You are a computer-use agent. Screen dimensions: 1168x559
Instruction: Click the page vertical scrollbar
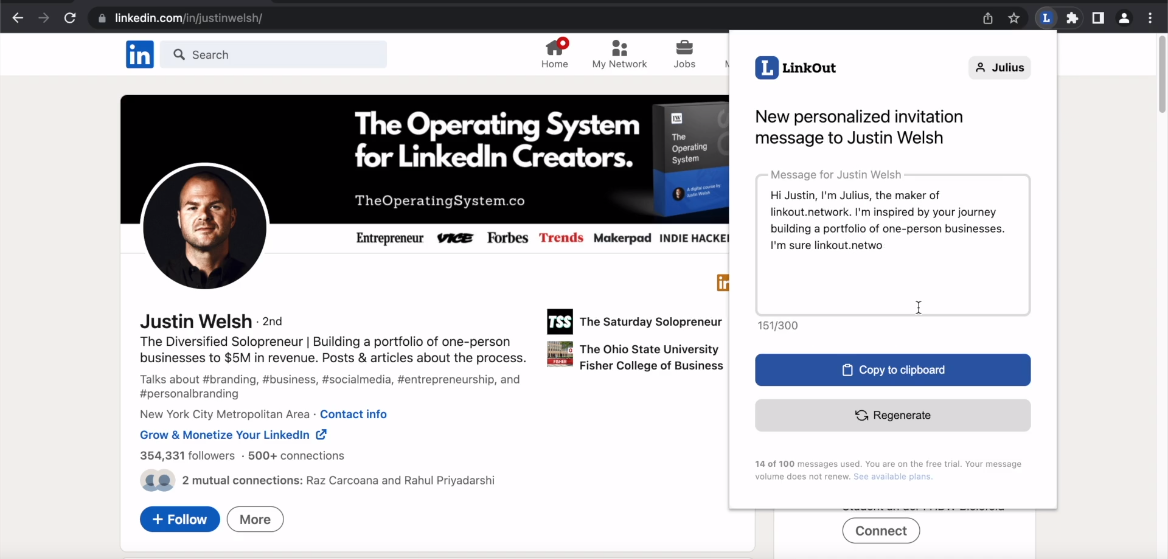[1163, 75]
